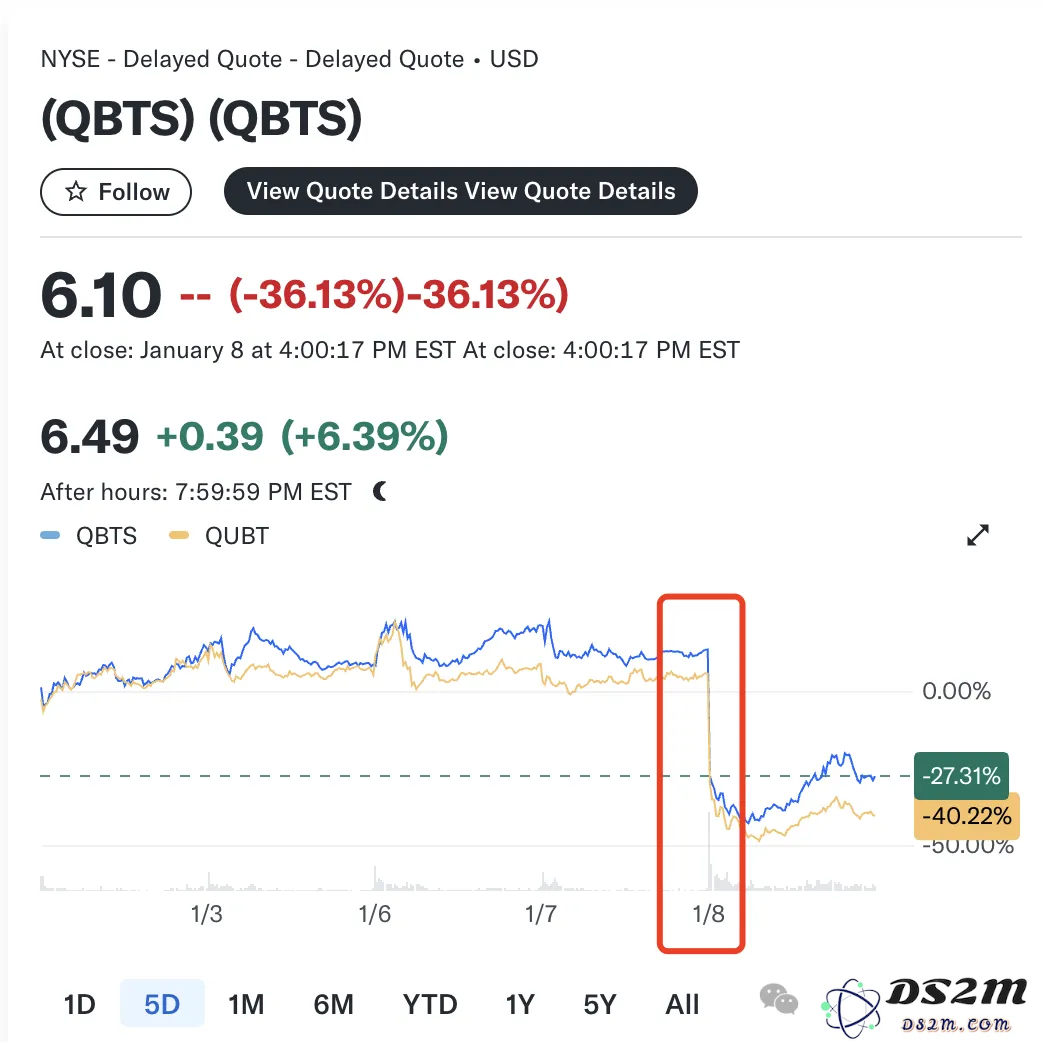Viewport: 1044px width, 1042px height.
Task: Select the 5Y time range
Action: click(x=600, y=1004)
